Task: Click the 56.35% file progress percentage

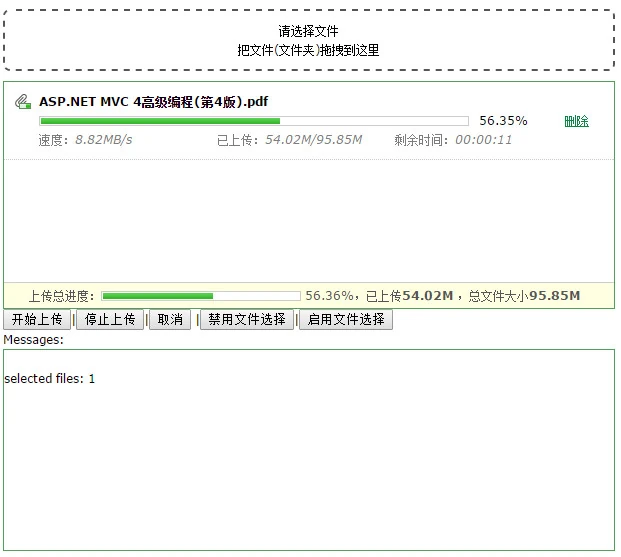Action: [x=503, y=121]
